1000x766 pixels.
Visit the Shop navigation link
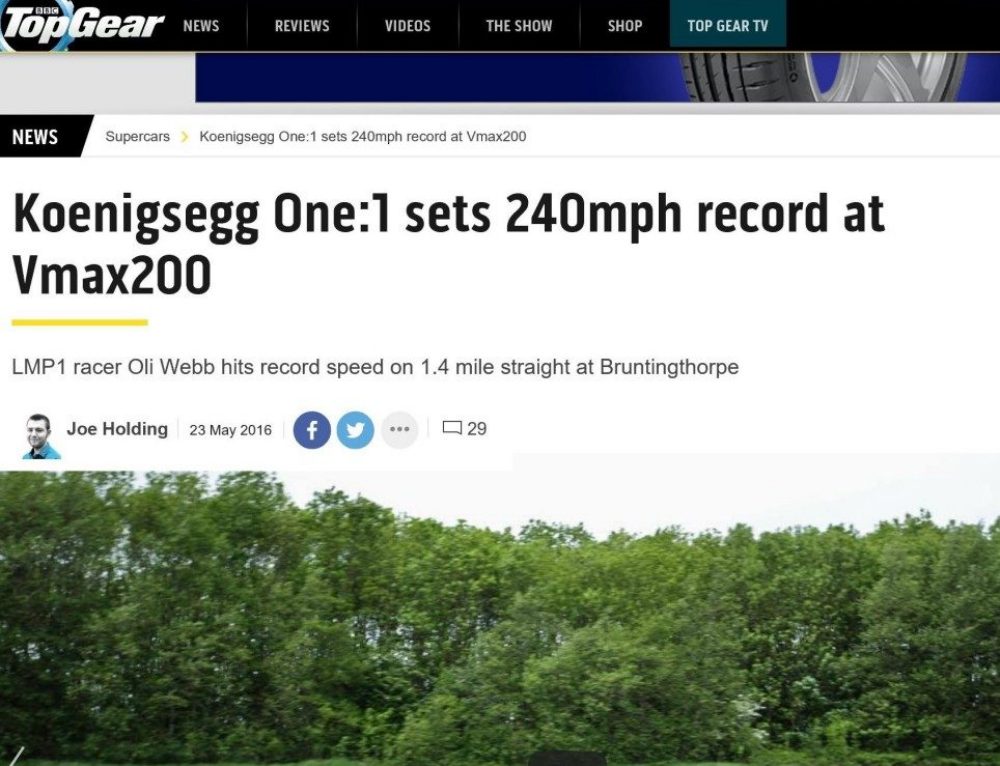pyautogui.click(x=625, y=26)
